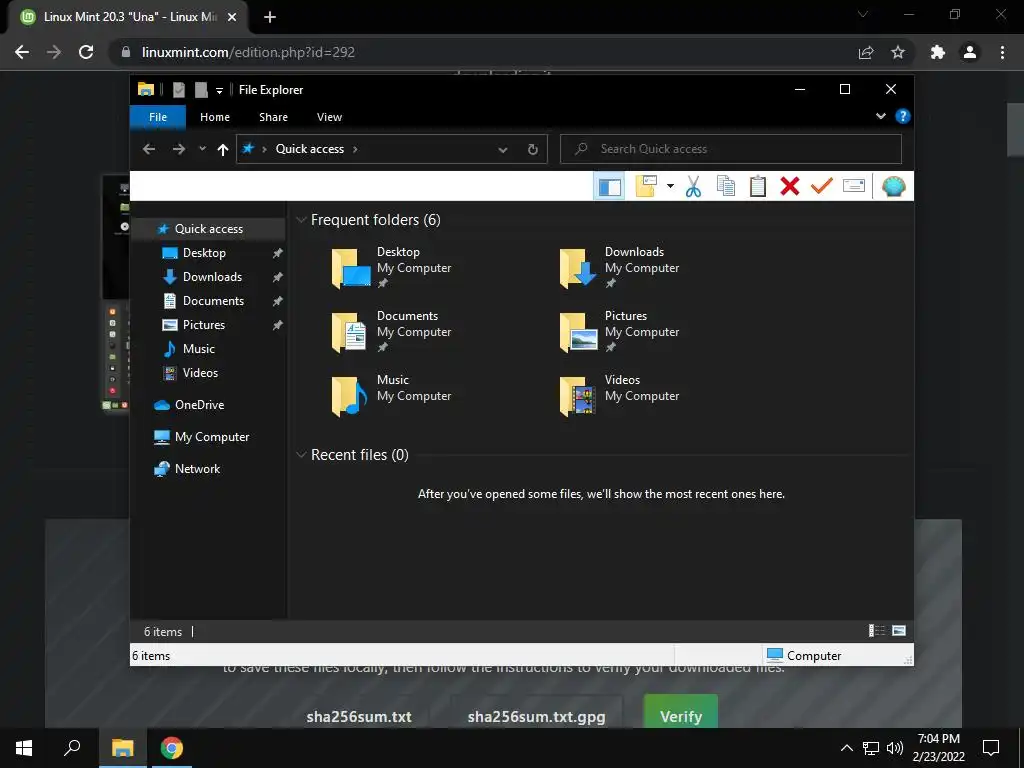The width and height of the screenshot is (1024, 768).
Task: Click the green Verify button on webpage
Action: (681, 713)
